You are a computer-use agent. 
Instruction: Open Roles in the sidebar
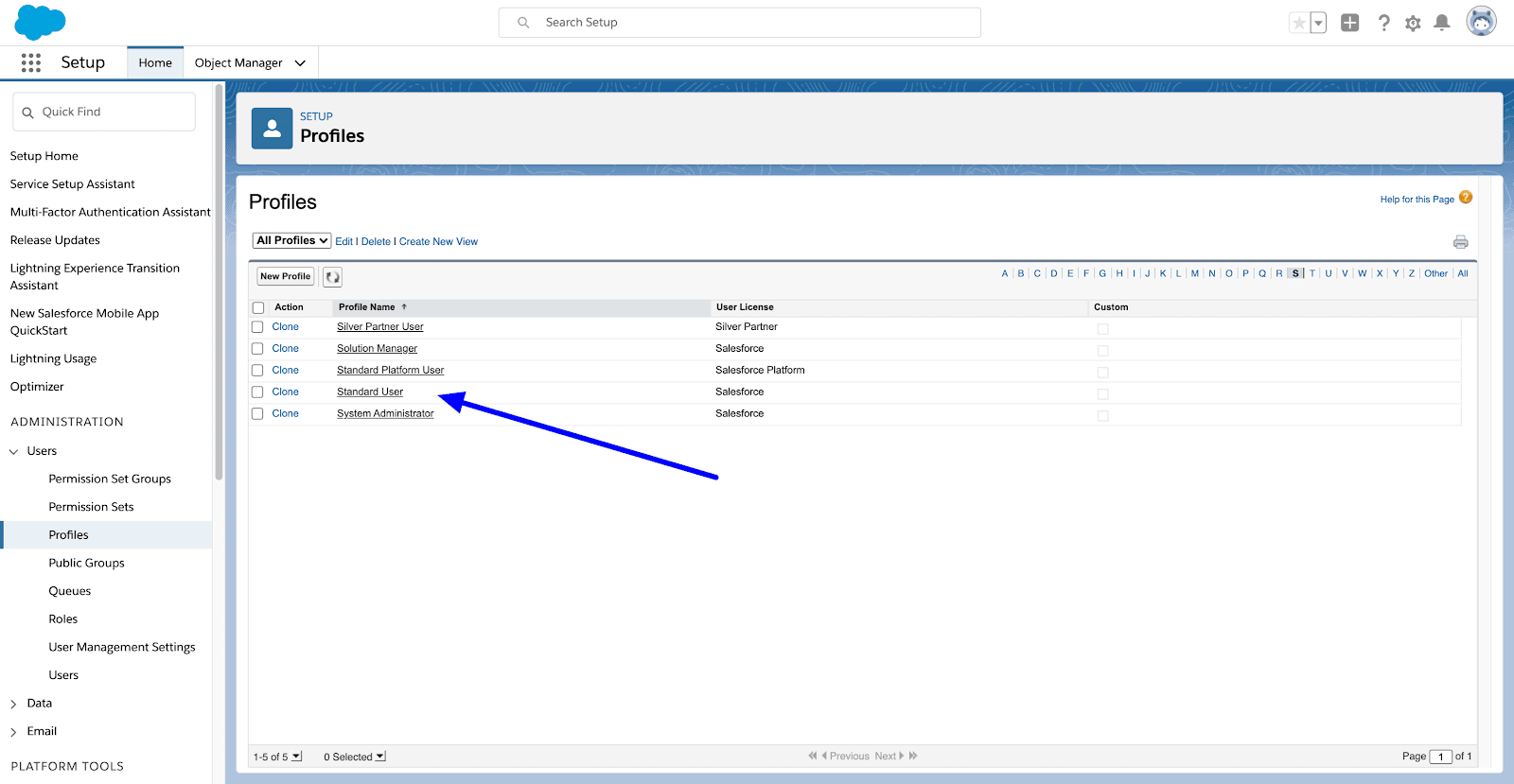click(63, 618)
